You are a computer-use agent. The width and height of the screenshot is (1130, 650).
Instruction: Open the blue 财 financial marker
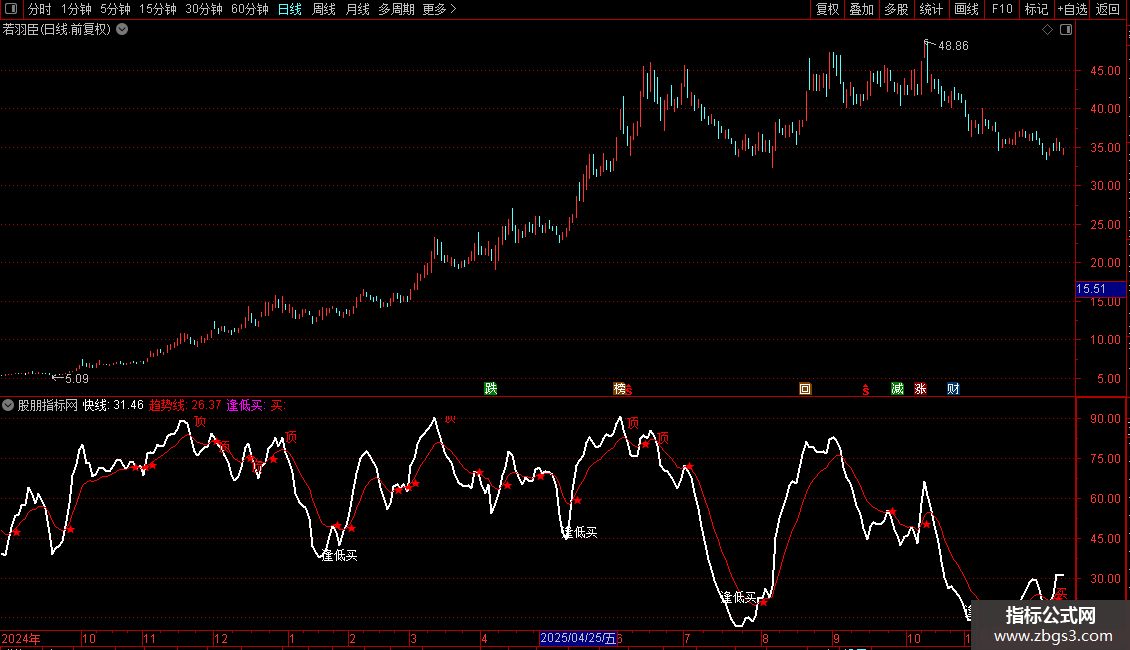coord(953,389)
